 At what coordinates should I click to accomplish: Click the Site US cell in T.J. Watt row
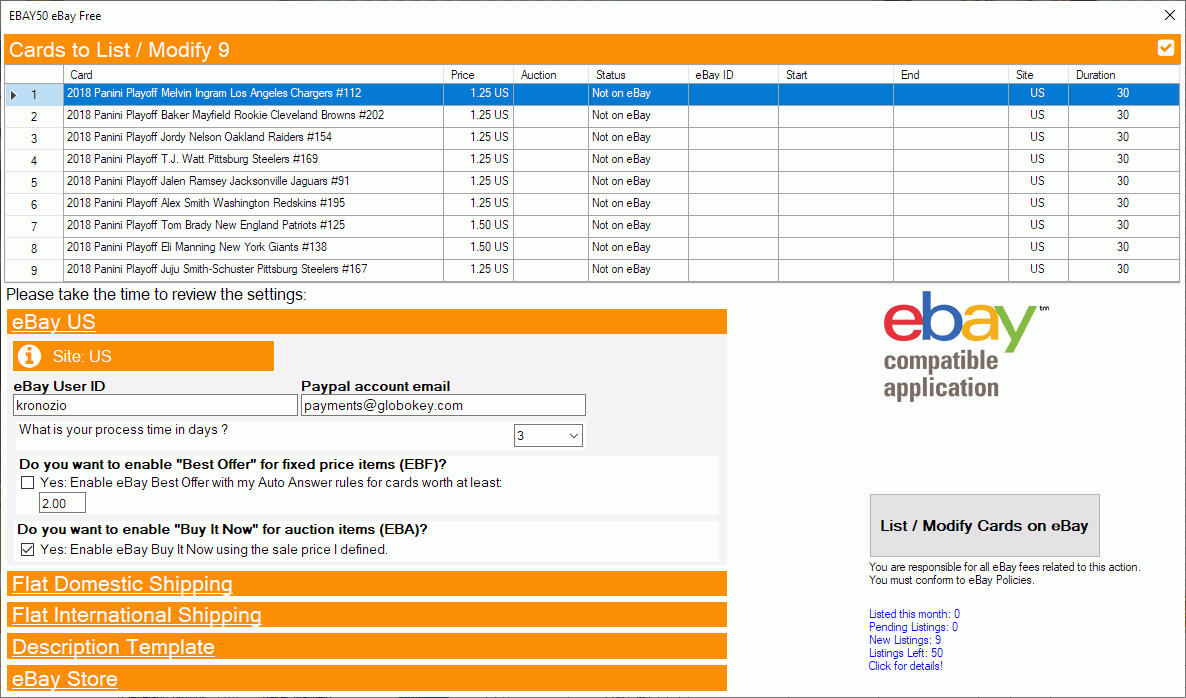pyautogui.click(x=1038, y=159)
